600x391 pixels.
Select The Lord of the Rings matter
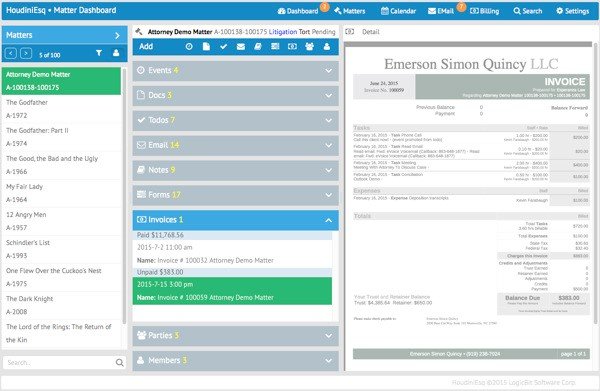pos(61,333)
